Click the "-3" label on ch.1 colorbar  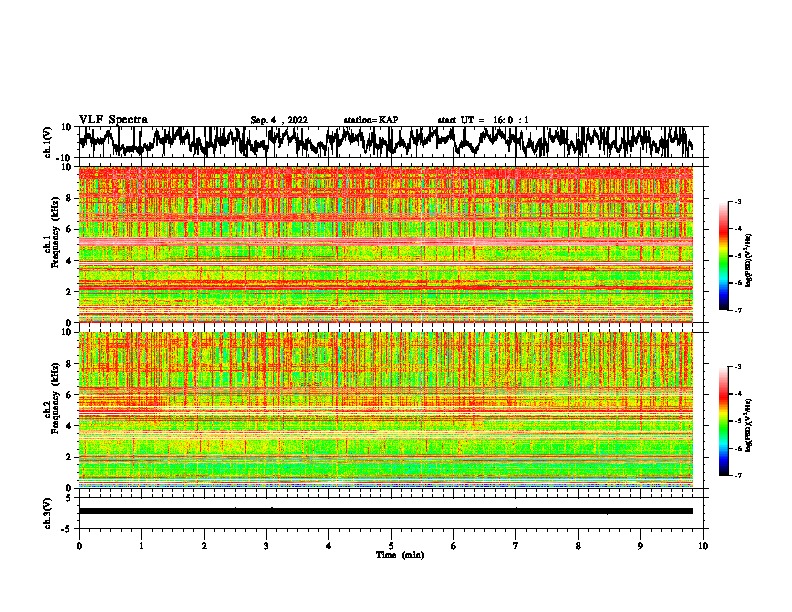tap(738, 201)
